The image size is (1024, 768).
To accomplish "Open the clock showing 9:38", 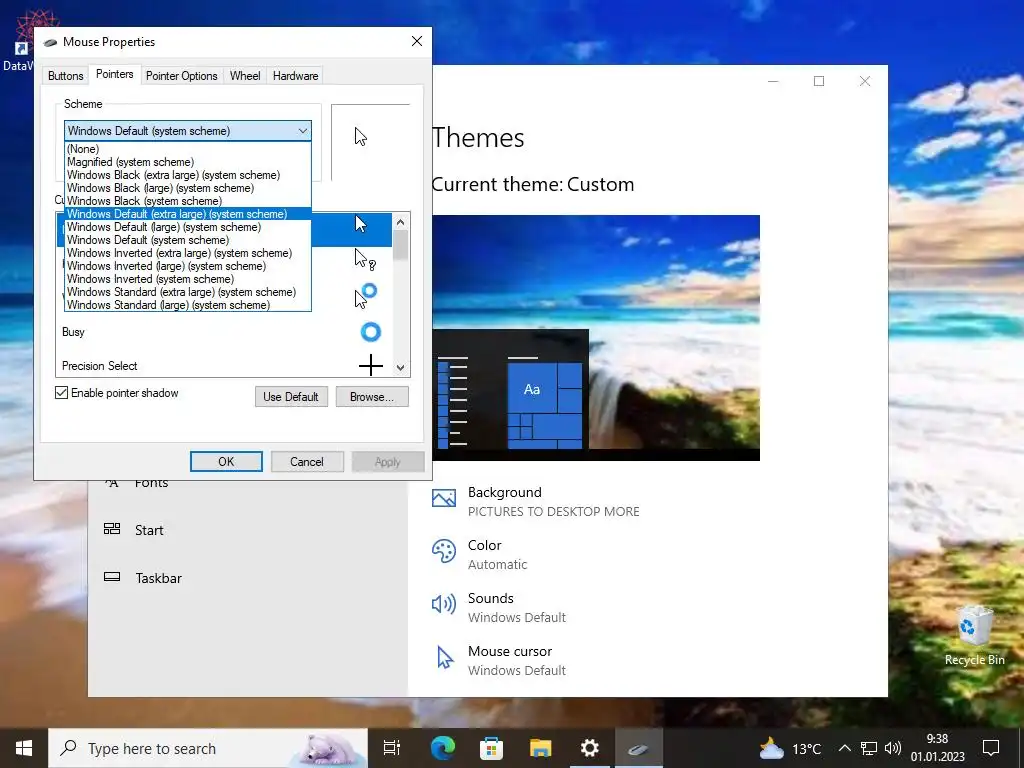I will pos(937,748).
